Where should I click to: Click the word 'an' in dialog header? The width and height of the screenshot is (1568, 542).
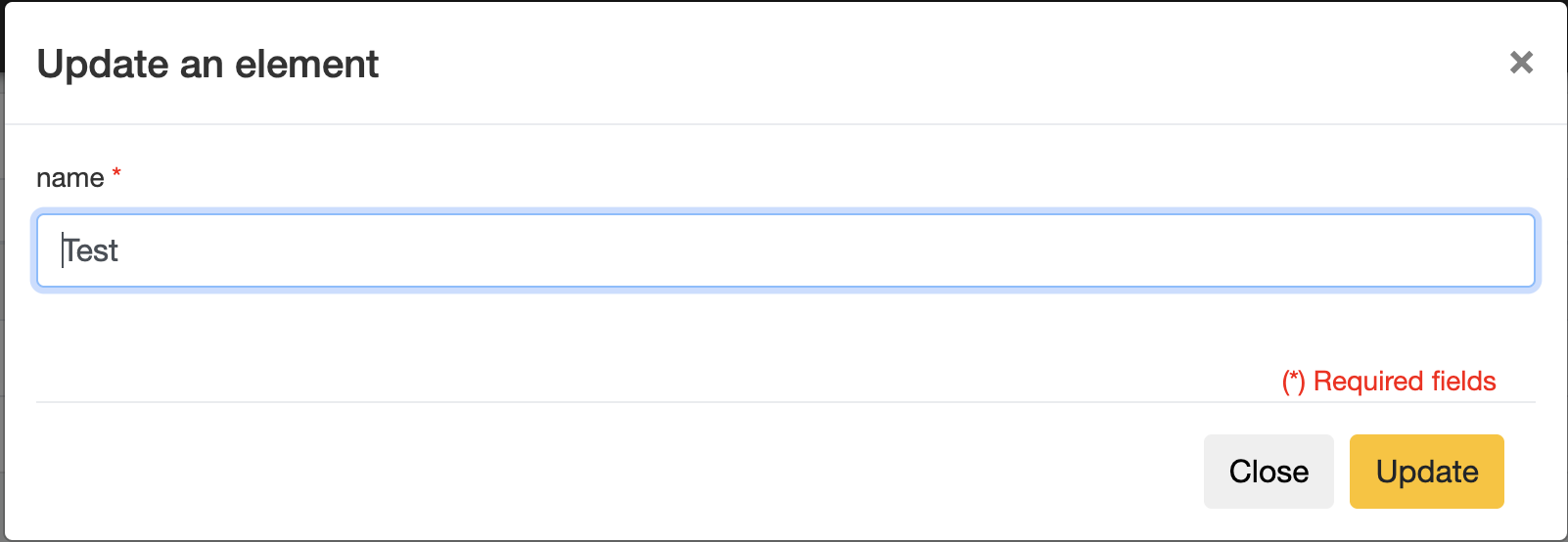(202, 65)
